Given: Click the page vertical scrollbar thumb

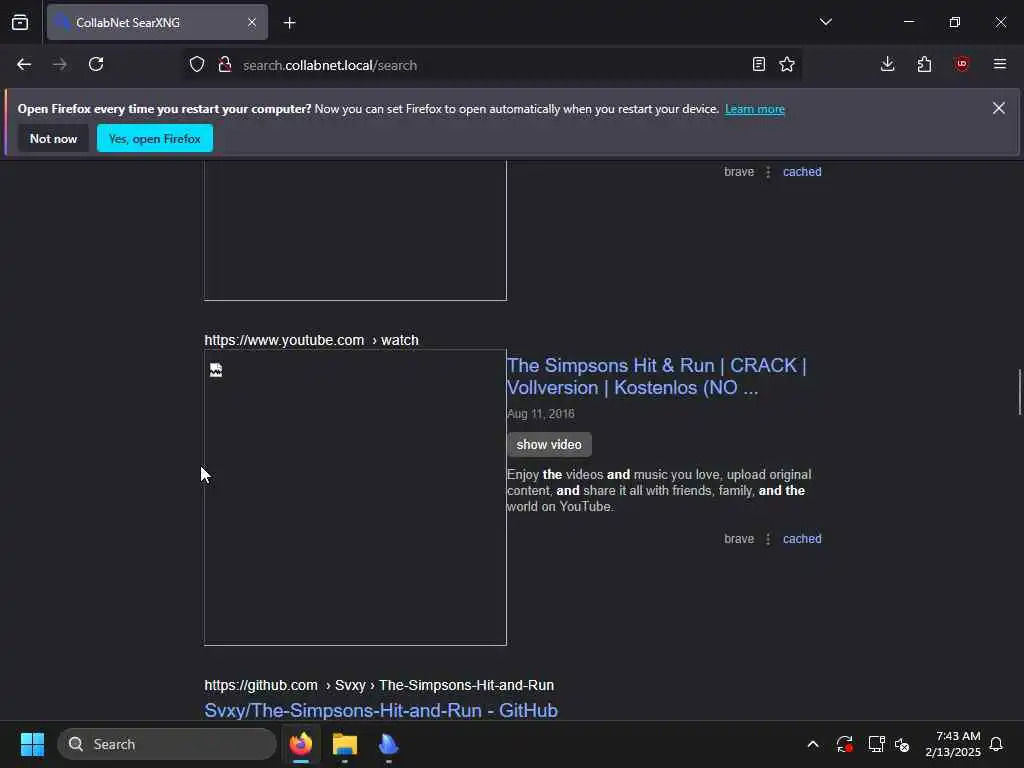Looking at the screenshot, I should [1019, 392].
